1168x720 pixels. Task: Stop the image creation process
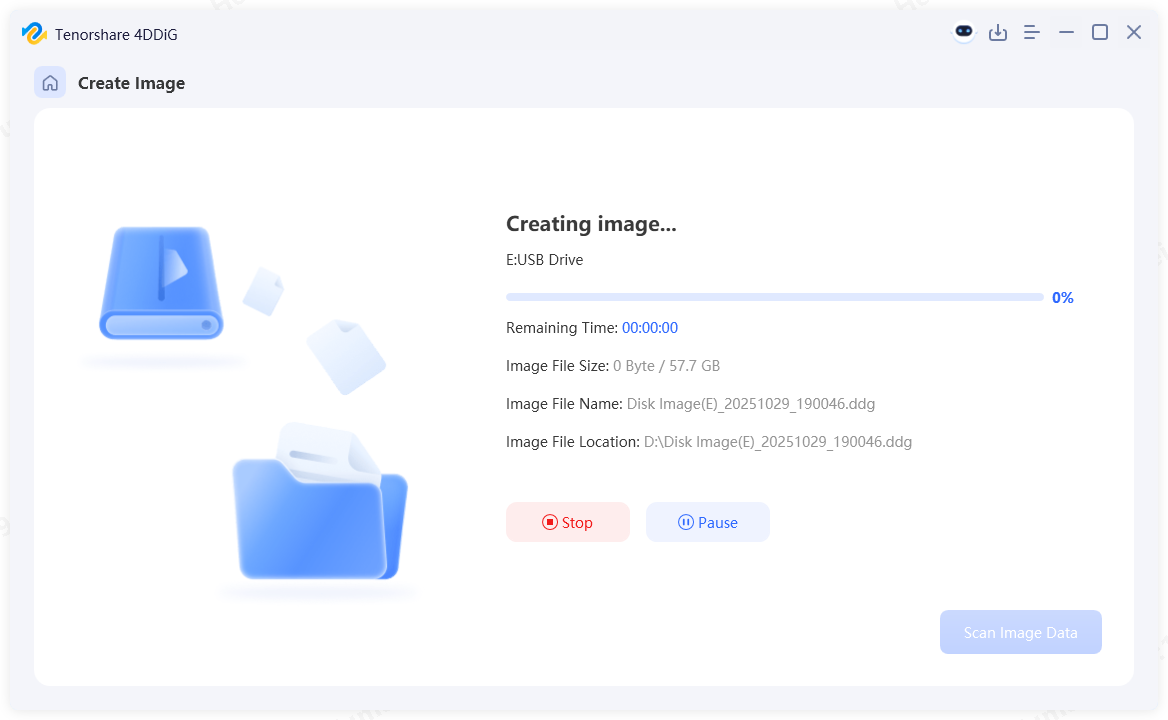(x=568, y=521)
